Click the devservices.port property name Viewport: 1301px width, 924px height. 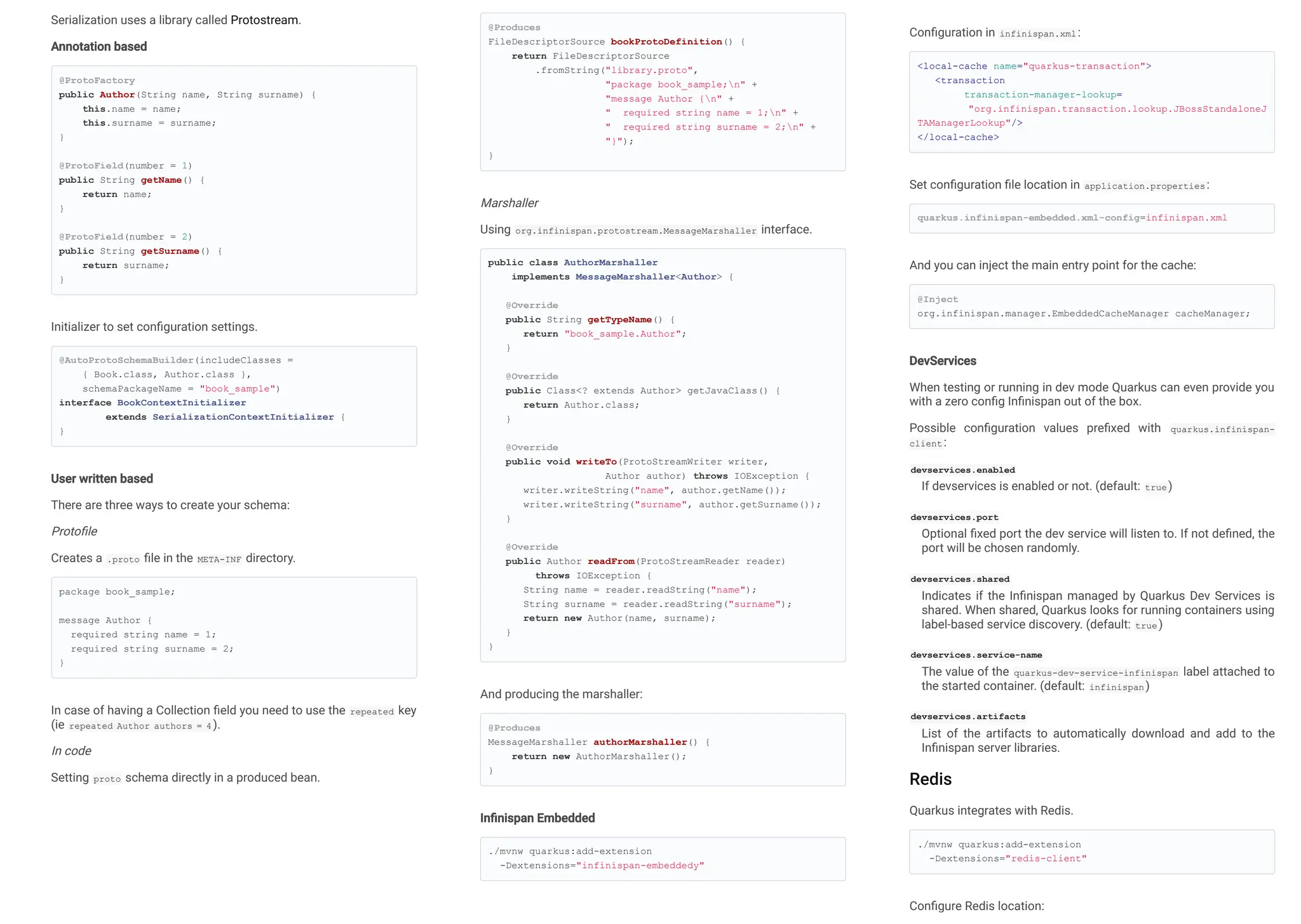click(x=954, y=518)
